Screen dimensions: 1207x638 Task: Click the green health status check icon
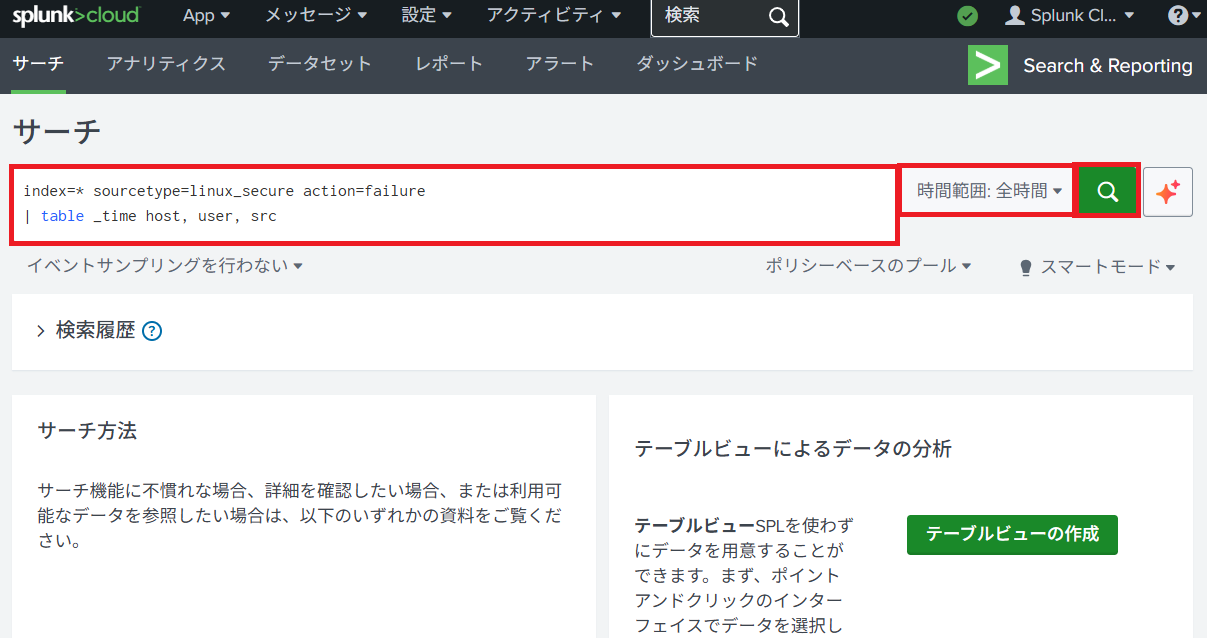click(x=967, y=16)
